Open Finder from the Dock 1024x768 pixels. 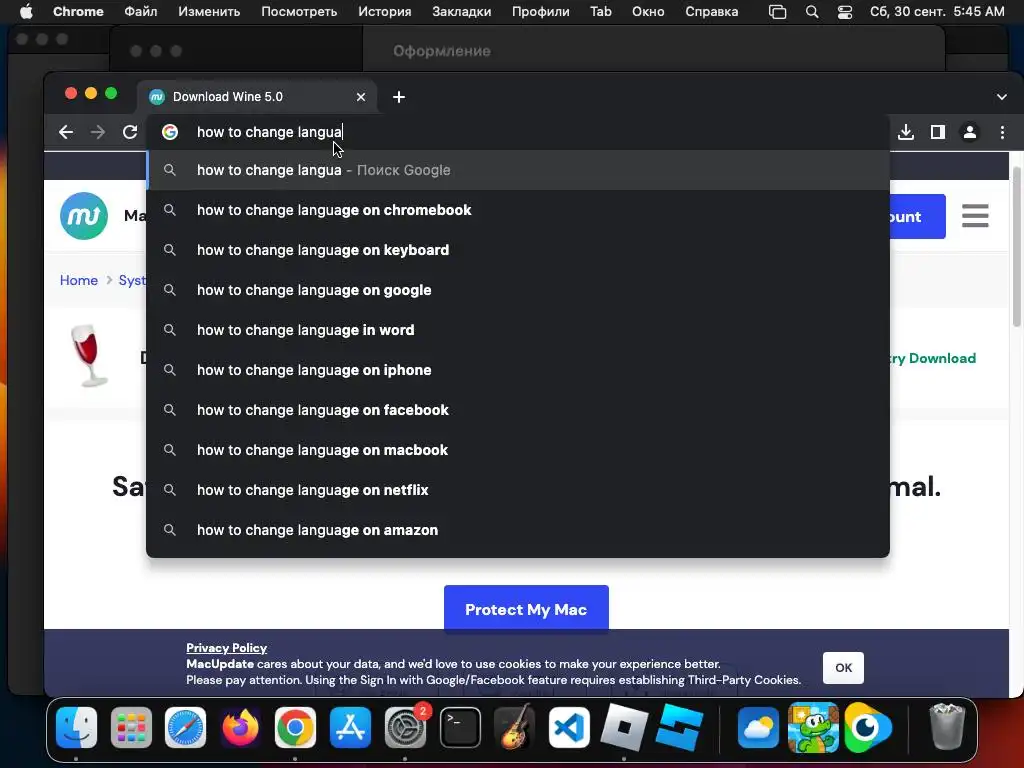[76, 727]
